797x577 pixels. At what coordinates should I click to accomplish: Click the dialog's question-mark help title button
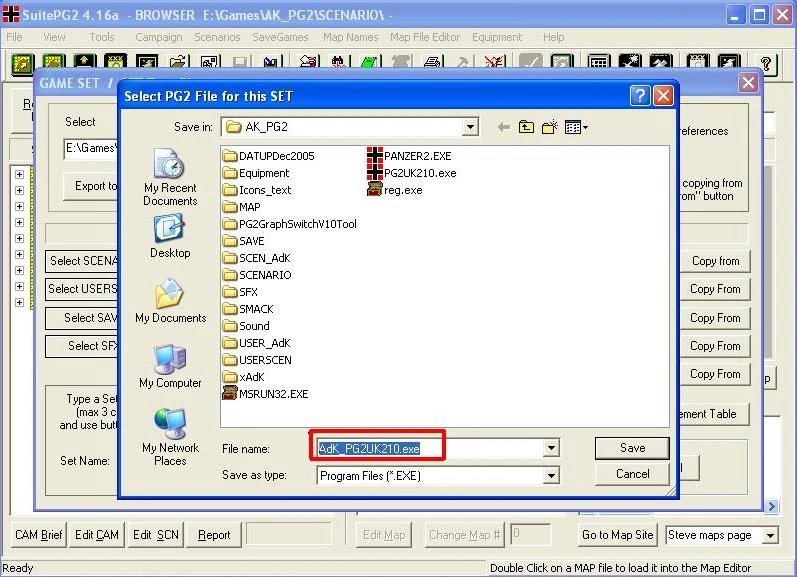[639, 95]
